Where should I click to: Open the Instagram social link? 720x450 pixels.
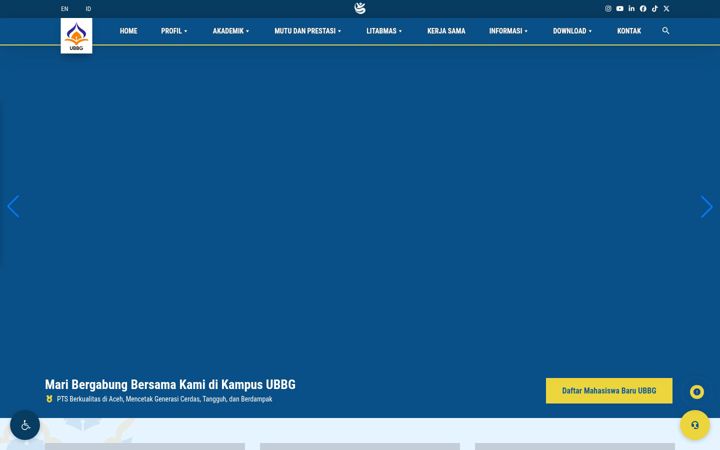pos(608,9)
